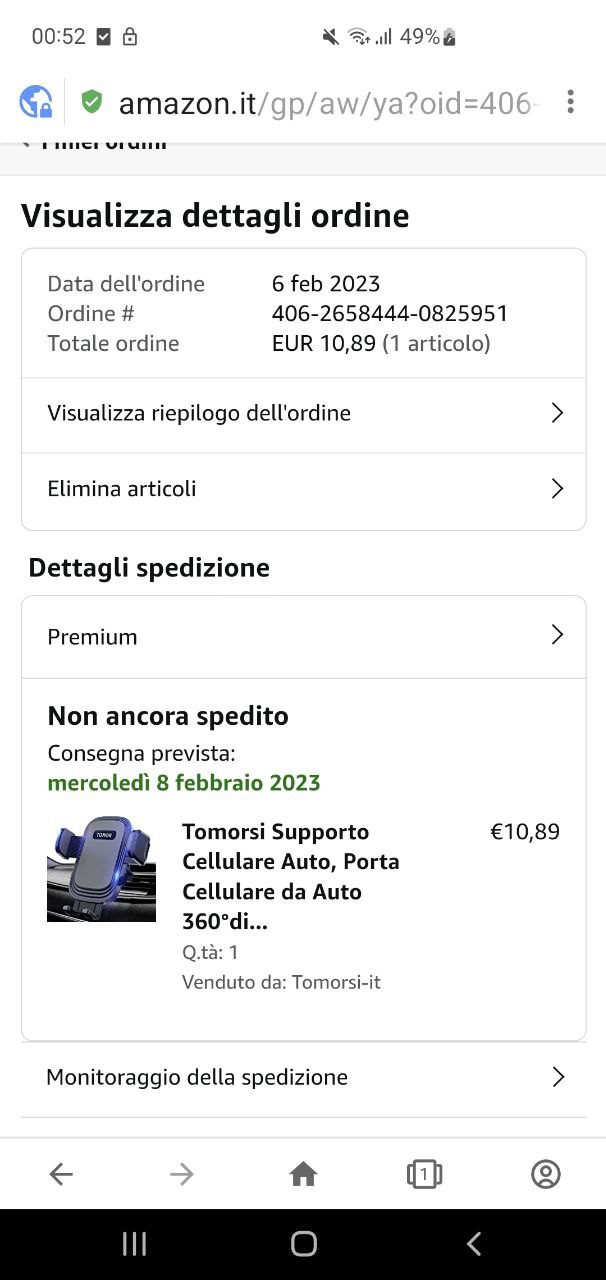Open the Tomorsi Supporto Cellulare Auto product link

[291, 876]
